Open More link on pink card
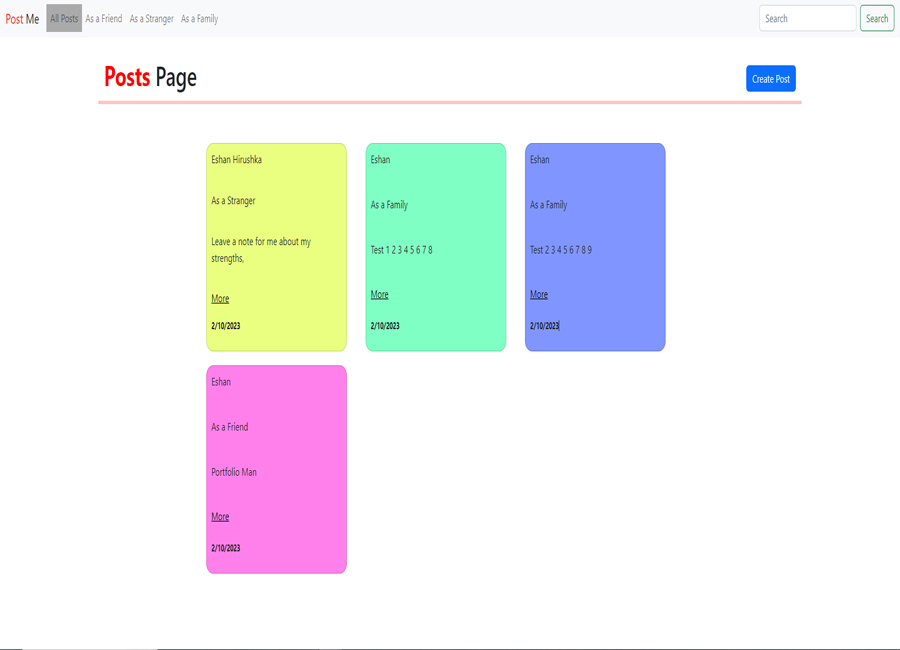The image size is (900, 650). 220,517
